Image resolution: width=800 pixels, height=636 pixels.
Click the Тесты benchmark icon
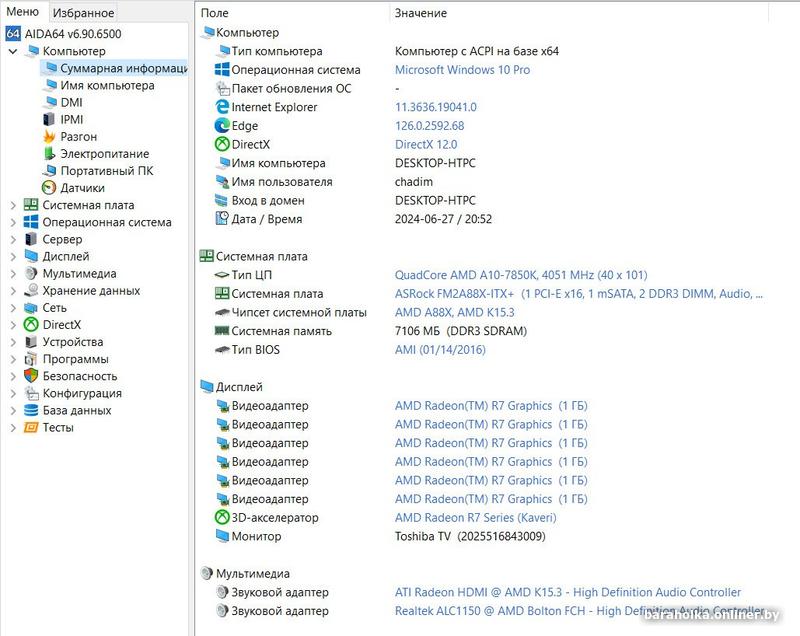pos(31,427)
